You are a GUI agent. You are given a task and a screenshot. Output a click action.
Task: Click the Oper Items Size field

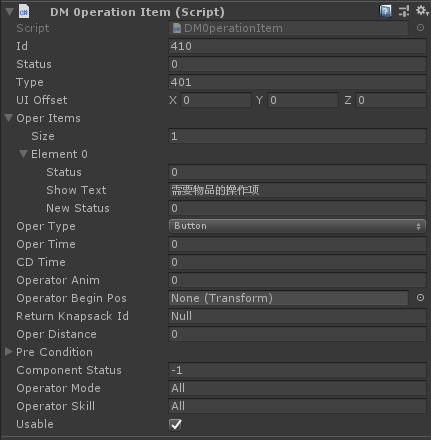[297, 136]
